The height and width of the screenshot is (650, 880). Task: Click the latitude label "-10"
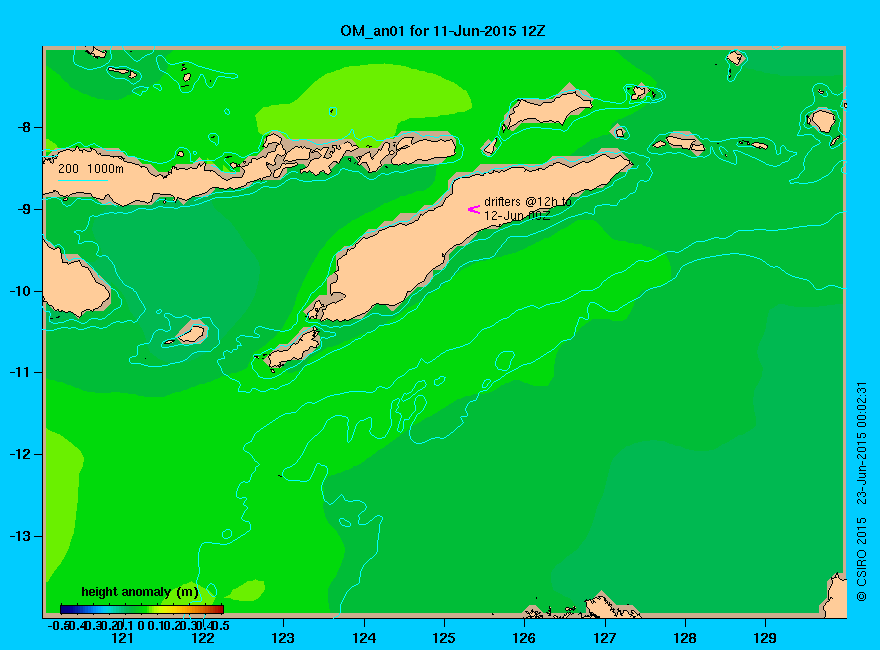click(x=21, y=291)
